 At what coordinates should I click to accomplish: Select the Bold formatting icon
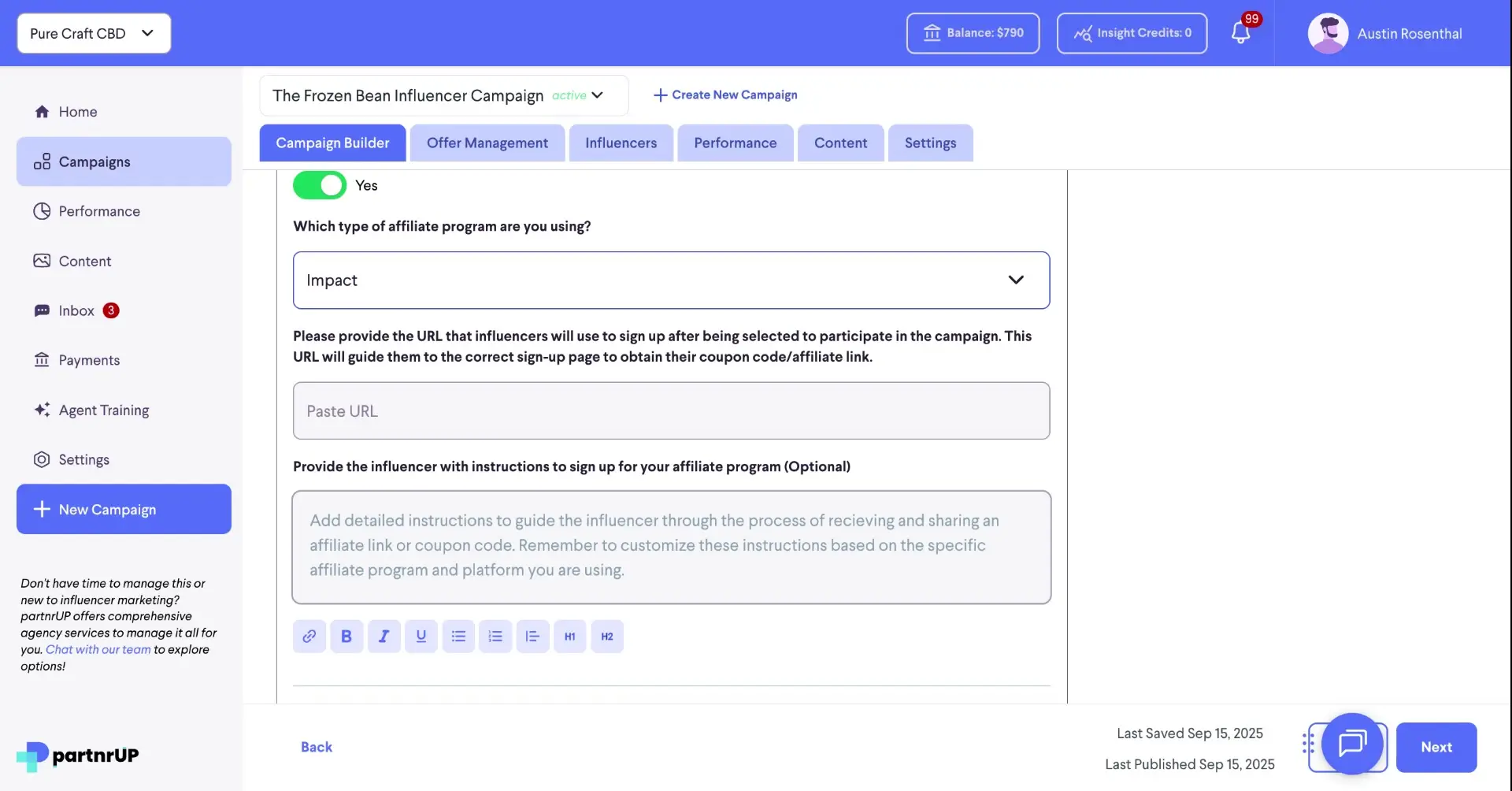[x=346, y=636]
